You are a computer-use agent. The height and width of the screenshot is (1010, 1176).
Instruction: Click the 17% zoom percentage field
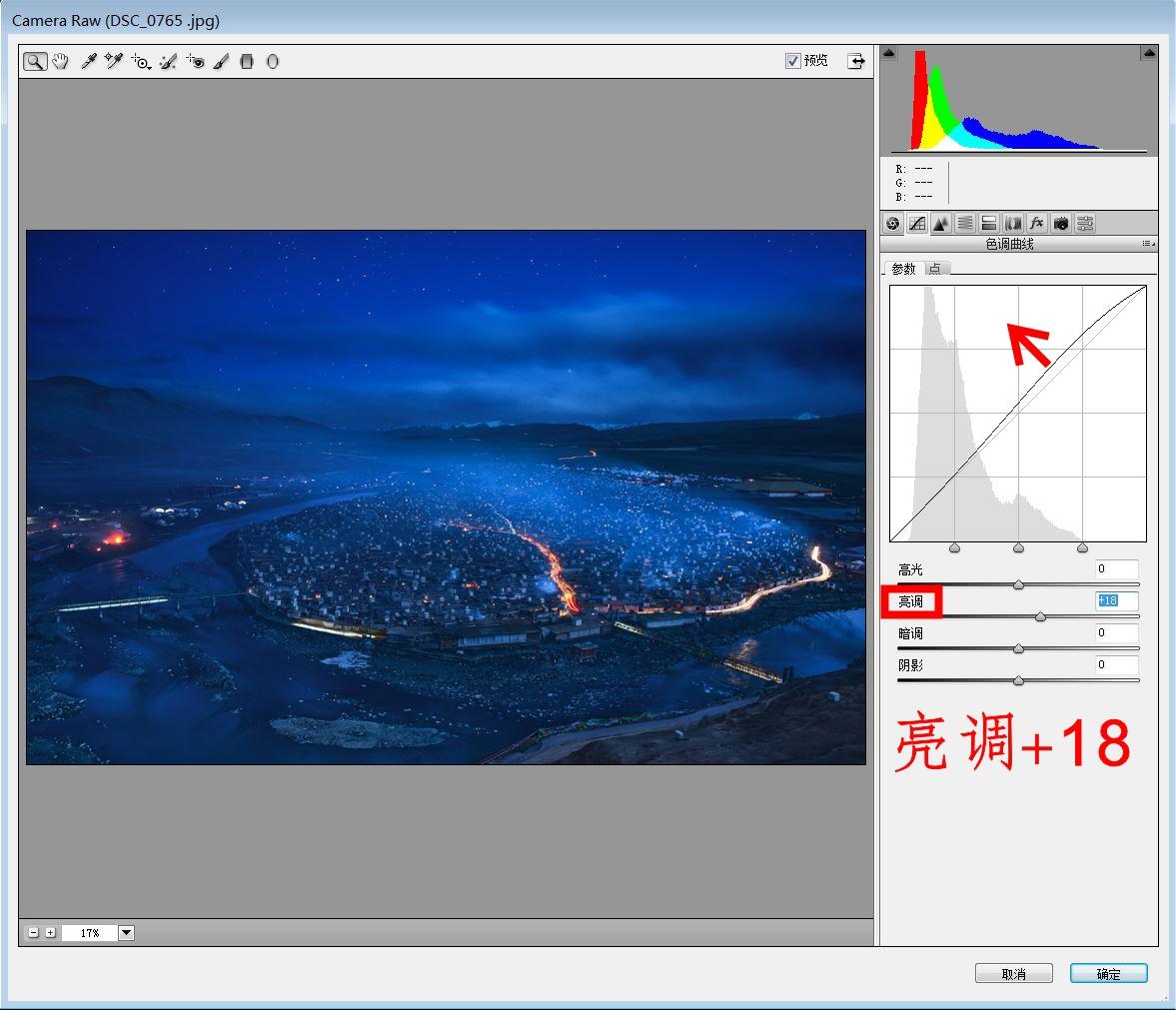89,933
